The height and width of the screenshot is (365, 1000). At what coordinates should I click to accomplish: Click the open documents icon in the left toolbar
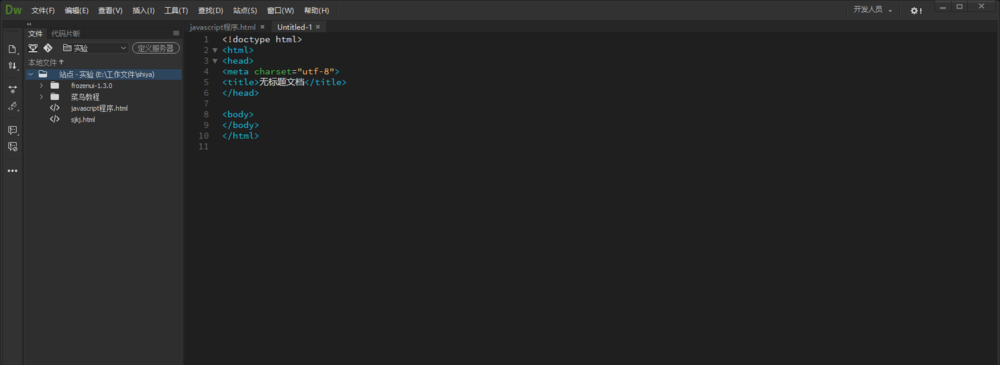(12, 49)
